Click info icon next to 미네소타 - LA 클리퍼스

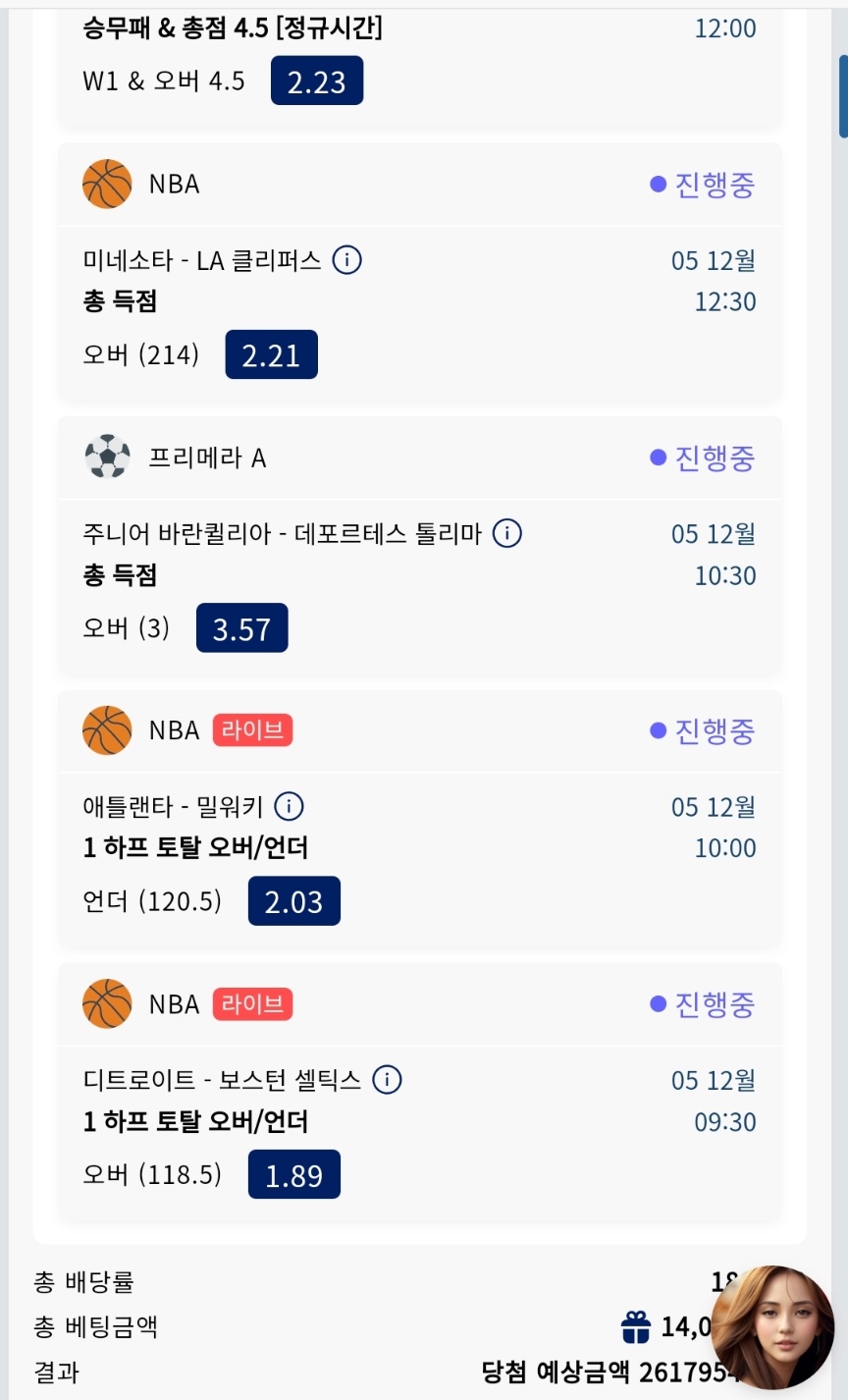pyautogui.click(x=346, y=260)
